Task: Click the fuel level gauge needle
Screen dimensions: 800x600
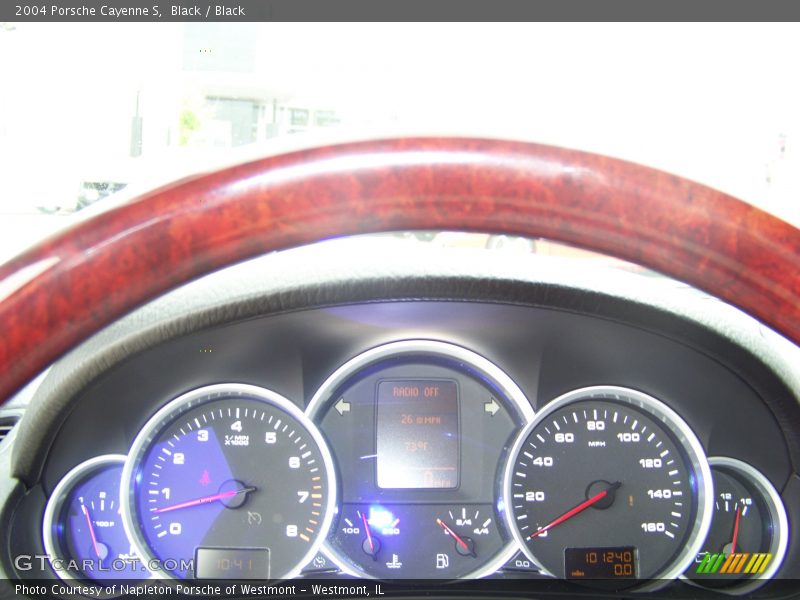Action: pyautogui.click(x=454, y=535)
